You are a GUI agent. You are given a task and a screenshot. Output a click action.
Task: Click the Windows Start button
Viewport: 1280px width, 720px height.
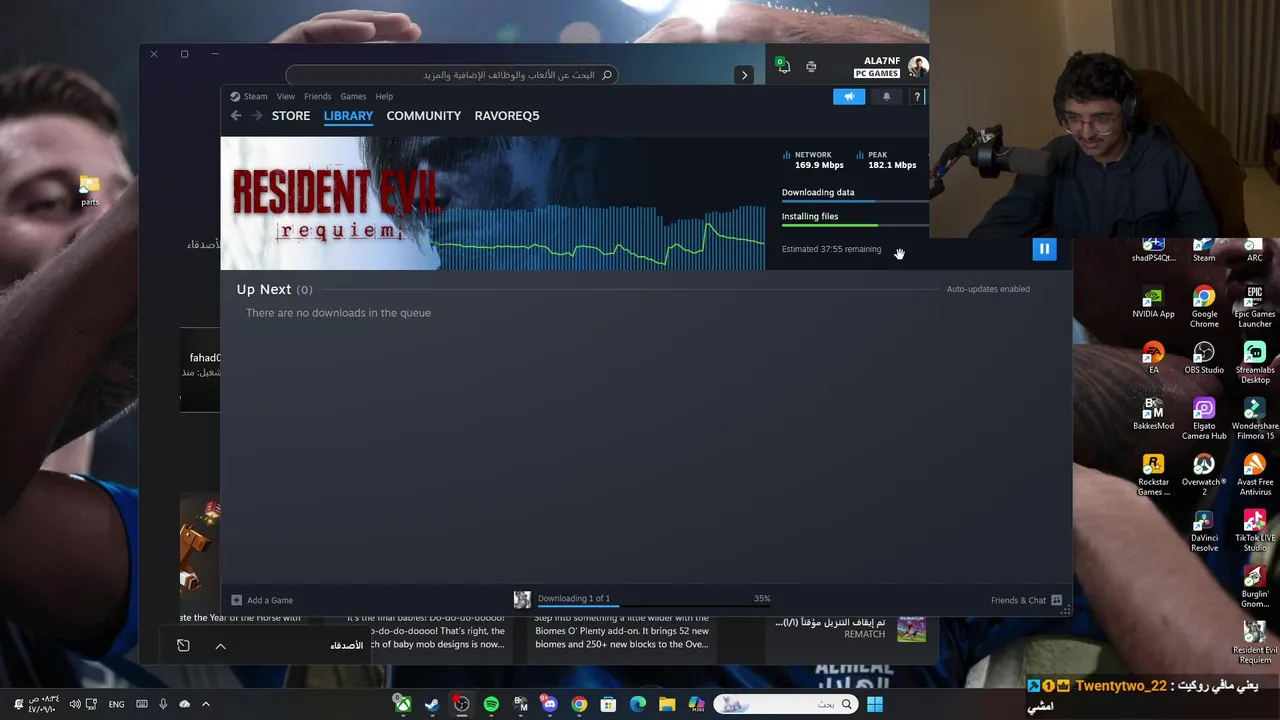tap(875, 705)
